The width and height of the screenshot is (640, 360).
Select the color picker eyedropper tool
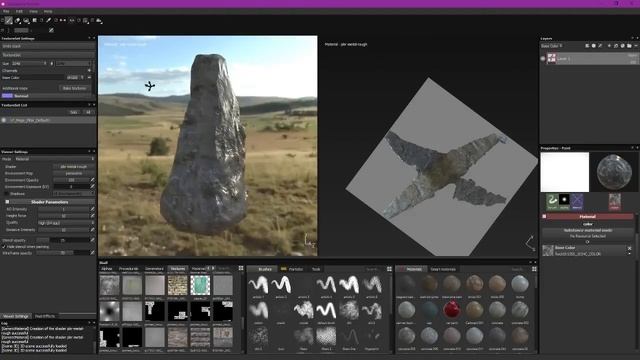pyautogui.click(x=49, y=20)
